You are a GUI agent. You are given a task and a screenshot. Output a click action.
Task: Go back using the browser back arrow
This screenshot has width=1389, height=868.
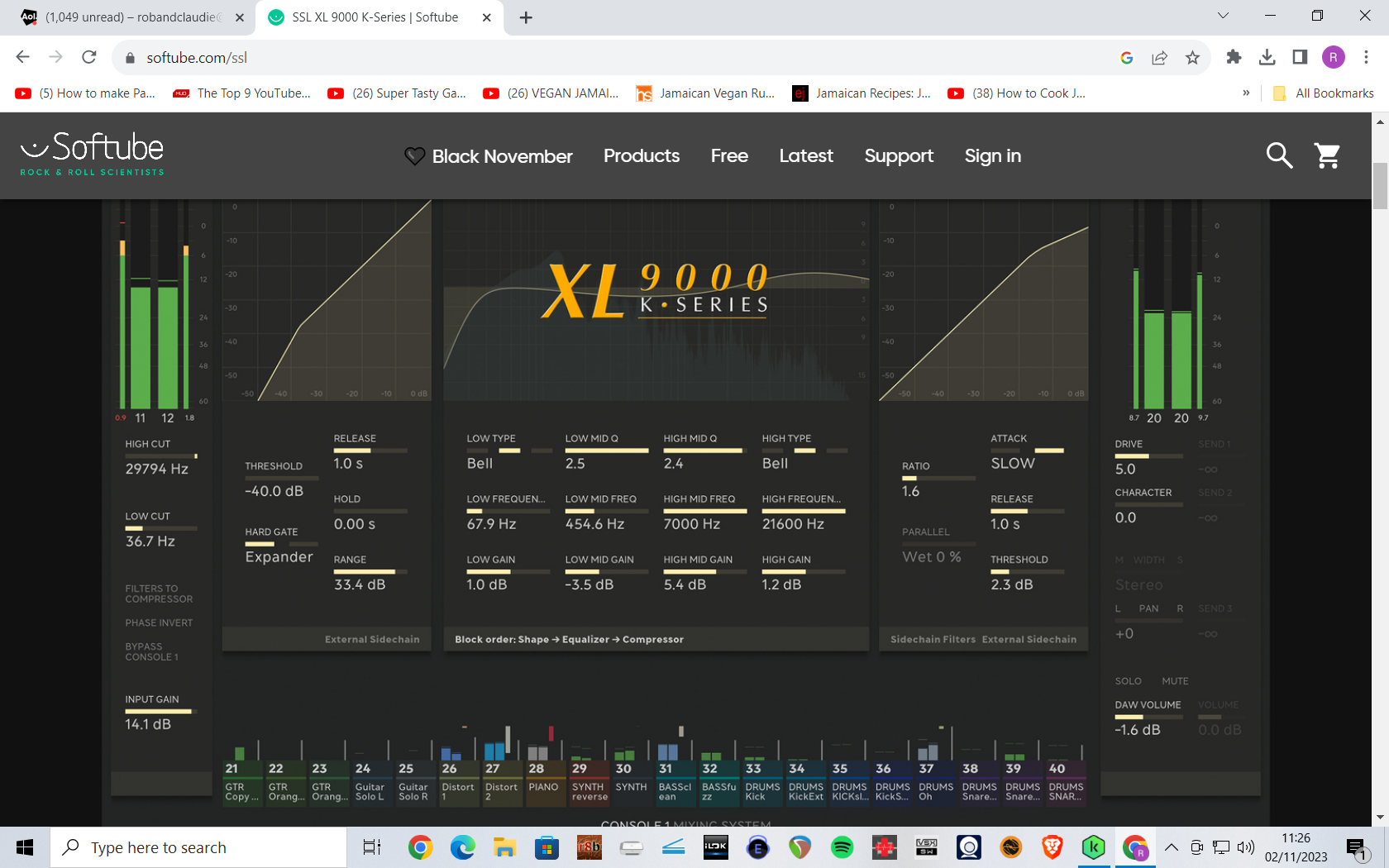pyautogui.click(x=23, y=57)
